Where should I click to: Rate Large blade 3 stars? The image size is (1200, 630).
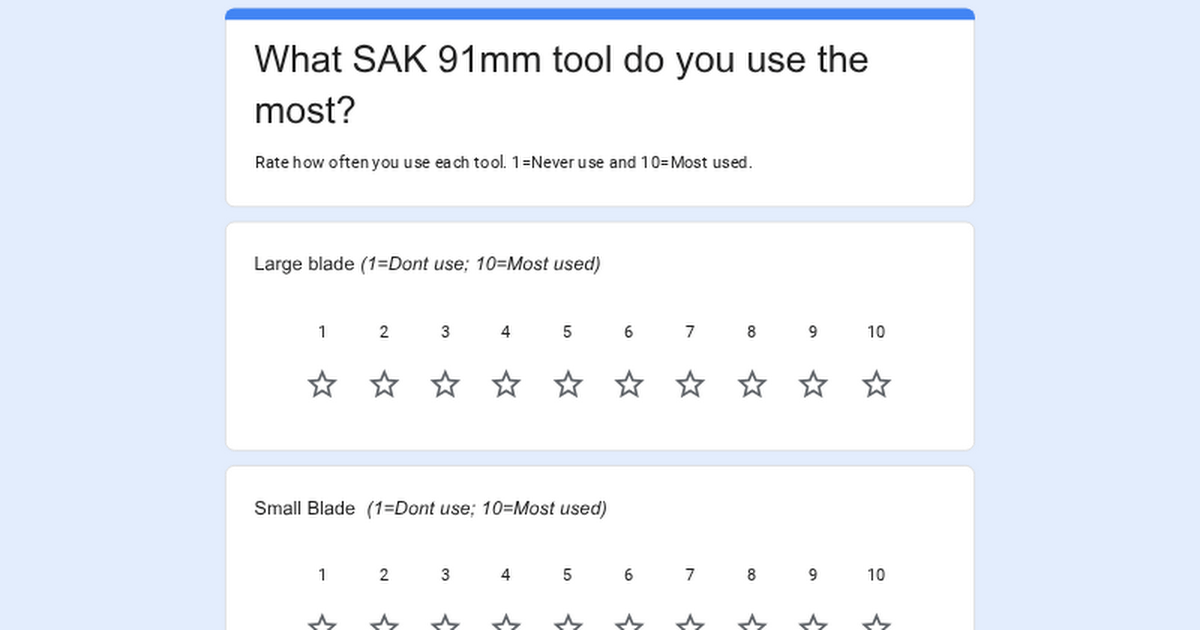(x=445, y=385)
